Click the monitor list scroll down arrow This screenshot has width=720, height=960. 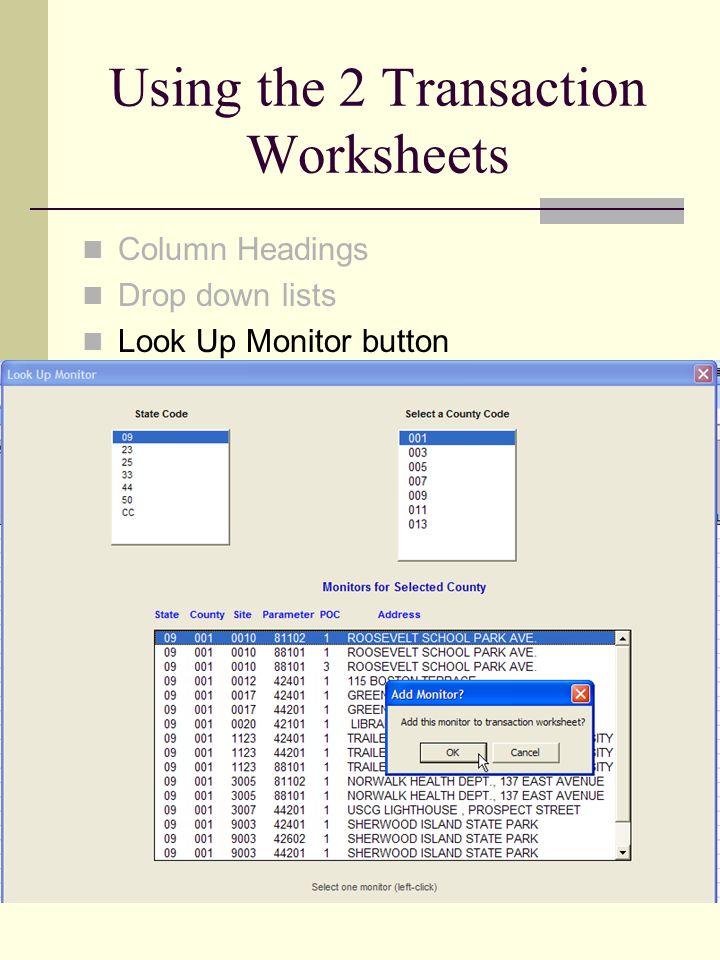[x=622, y=852]
